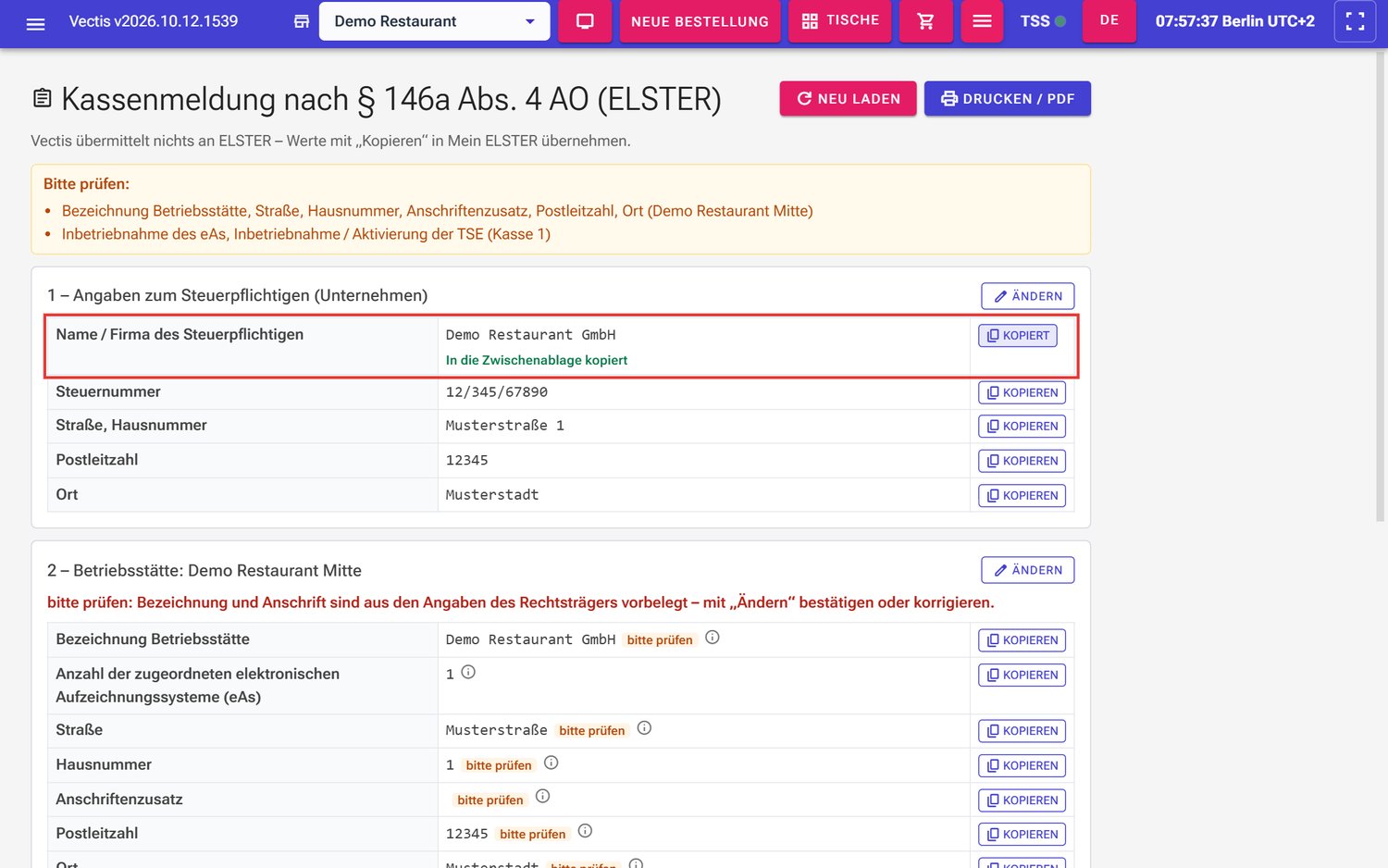Show info icon in Anschriftenzusatz row
Viewport: 1388px width, 868px height.
click(543, 796)
